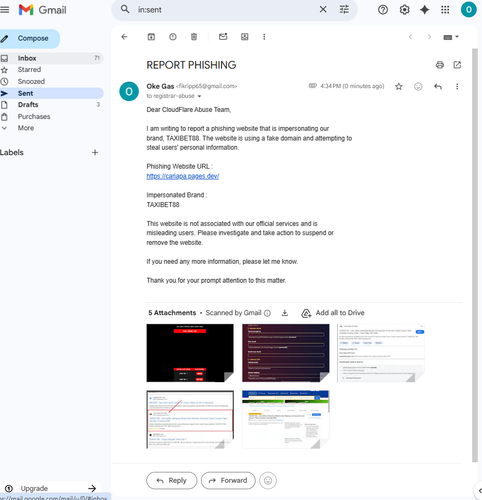Viewport: 482px width, 500px height.
Task: Print all with the printer icon
Action: point(440,65)
